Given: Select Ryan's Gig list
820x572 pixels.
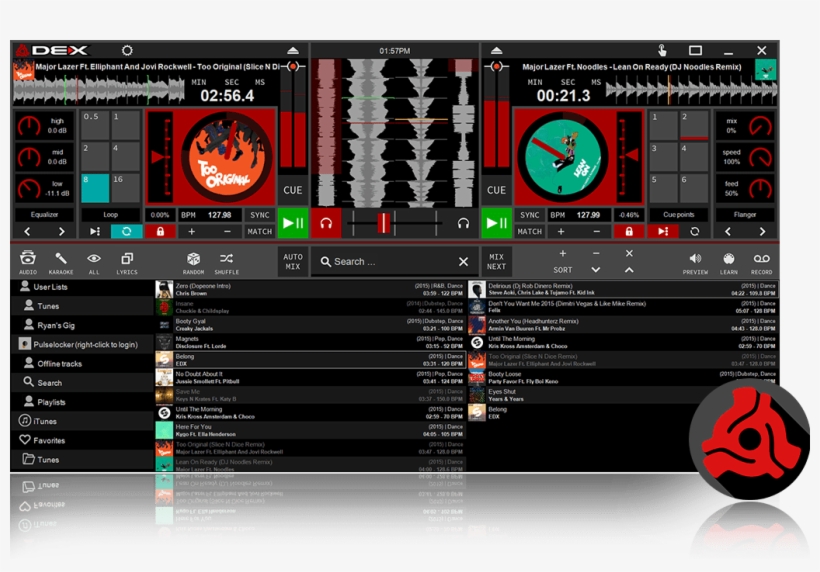Looking at the screenshot, I should 82,325.
